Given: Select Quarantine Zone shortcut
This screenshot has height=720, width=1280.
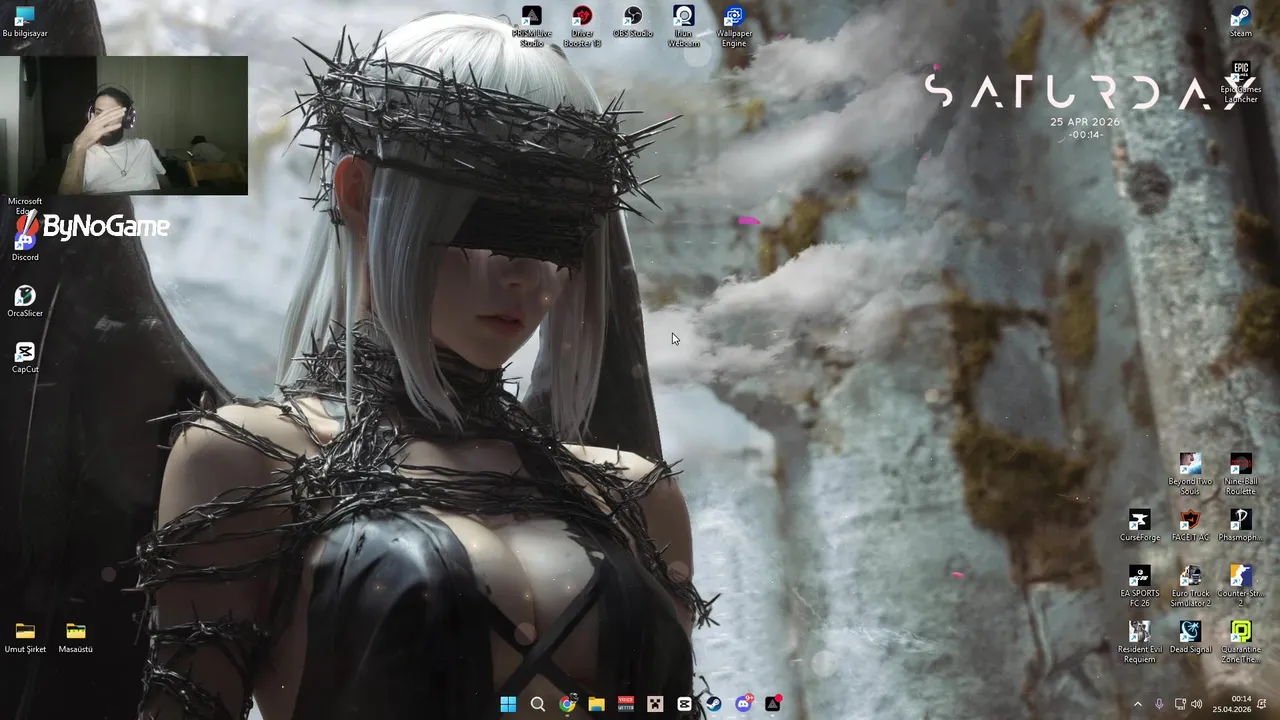Looking at the screenshot, I should (1241, 643).
